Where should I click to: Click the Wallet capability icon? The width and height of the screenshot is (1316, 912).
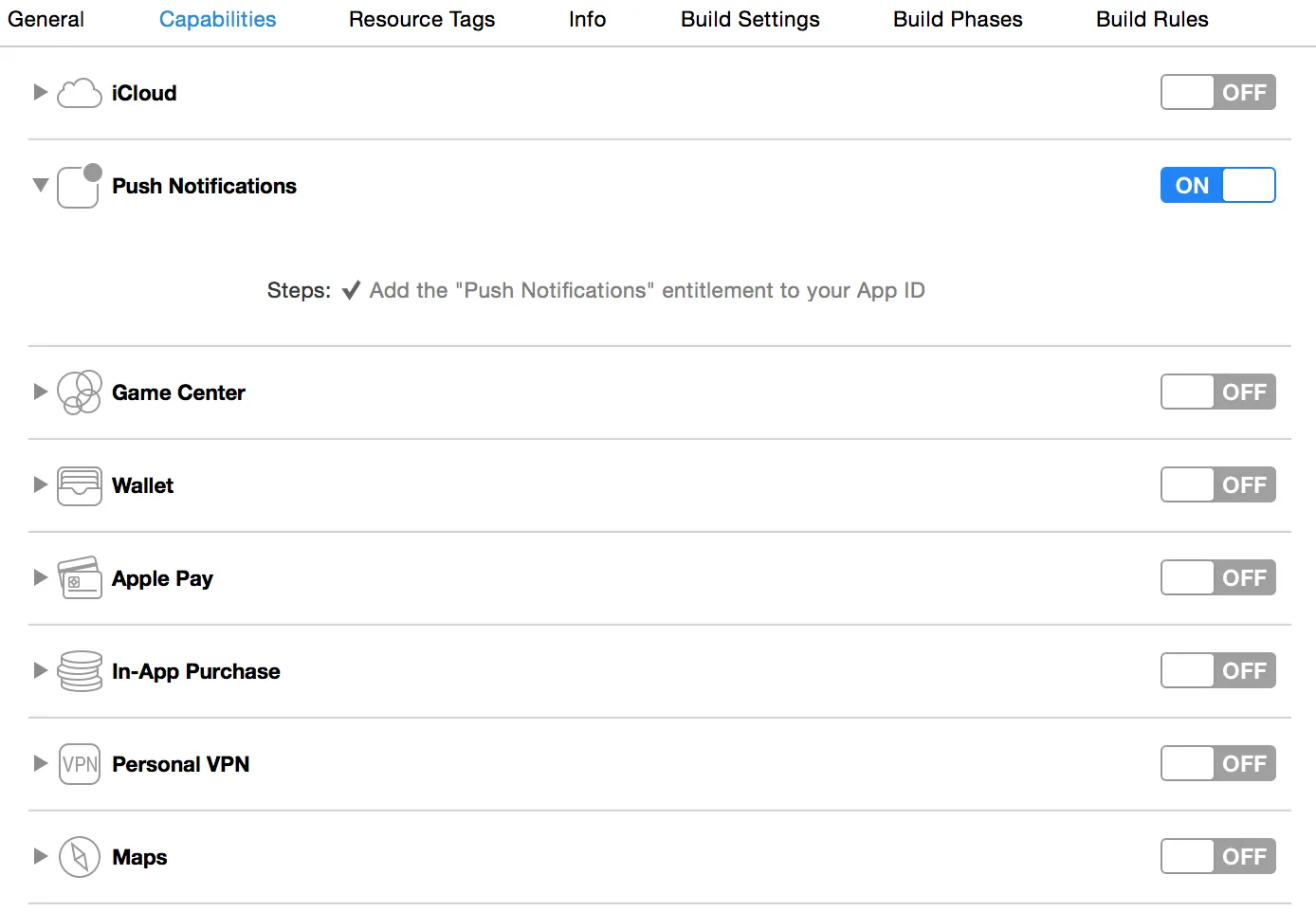tap(80, 485)
